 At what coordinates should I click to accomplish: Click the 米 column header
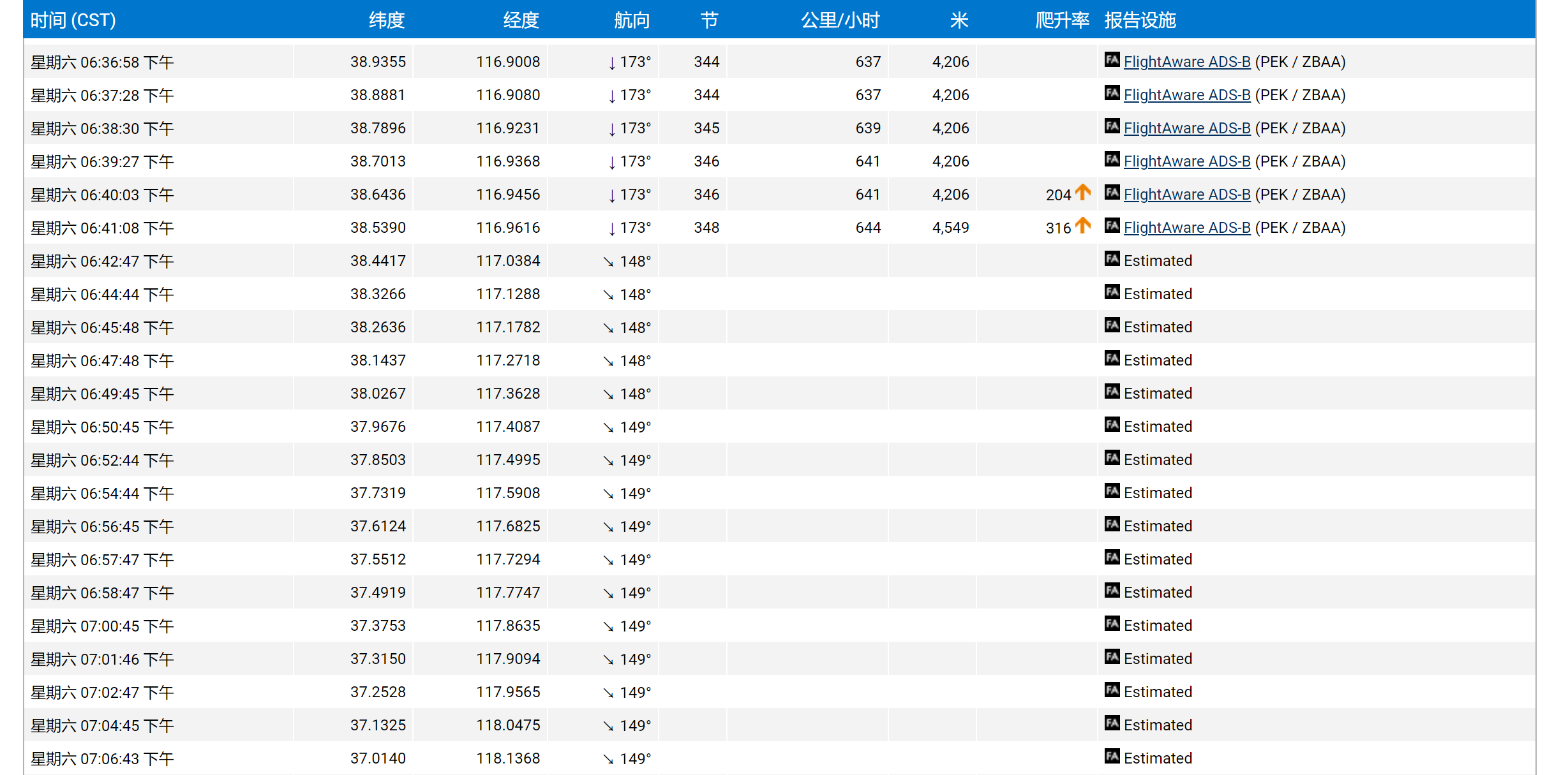click(x=959, y=20)
